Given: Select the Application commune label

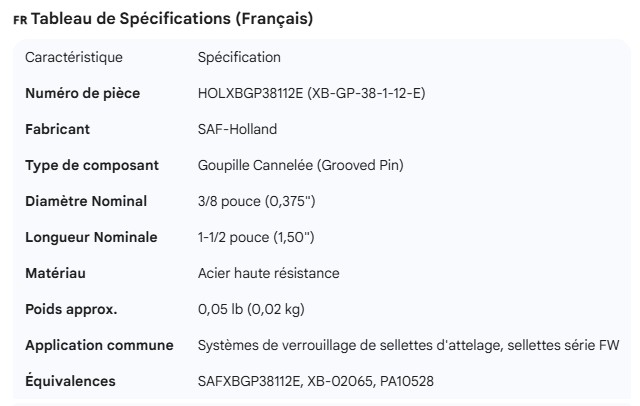Looking at the screenshot, I should point(99,345).
